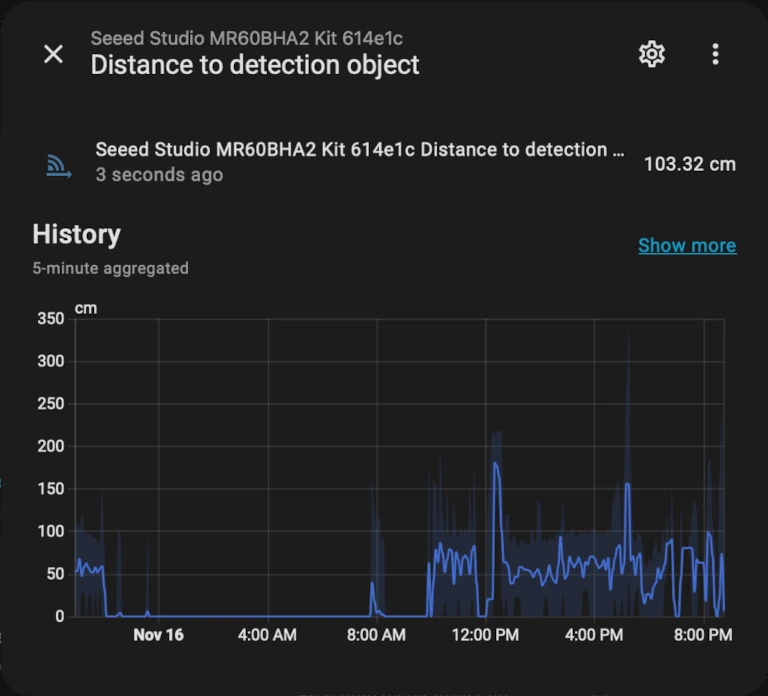Viewport: 768px width, 696px height.
Task: Click the Nov 16 date axis label
Action: click(158, 635)
